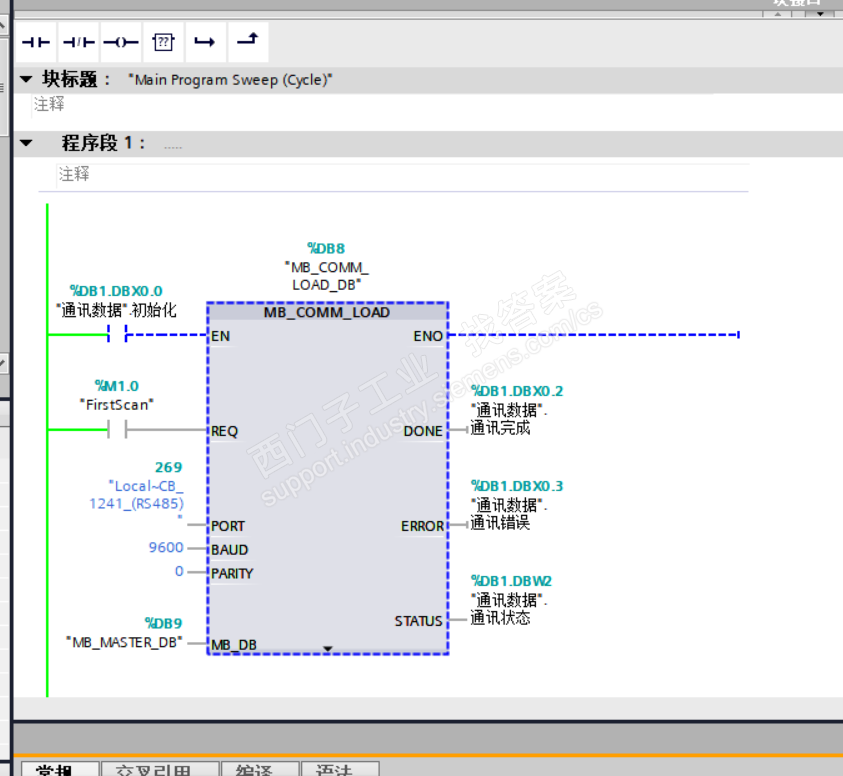Image resolution: width=843 pixels, height=776 pixels.
Task: Select the 通讯数据.初始化 contact on EN line
Action: pos(117,334)
